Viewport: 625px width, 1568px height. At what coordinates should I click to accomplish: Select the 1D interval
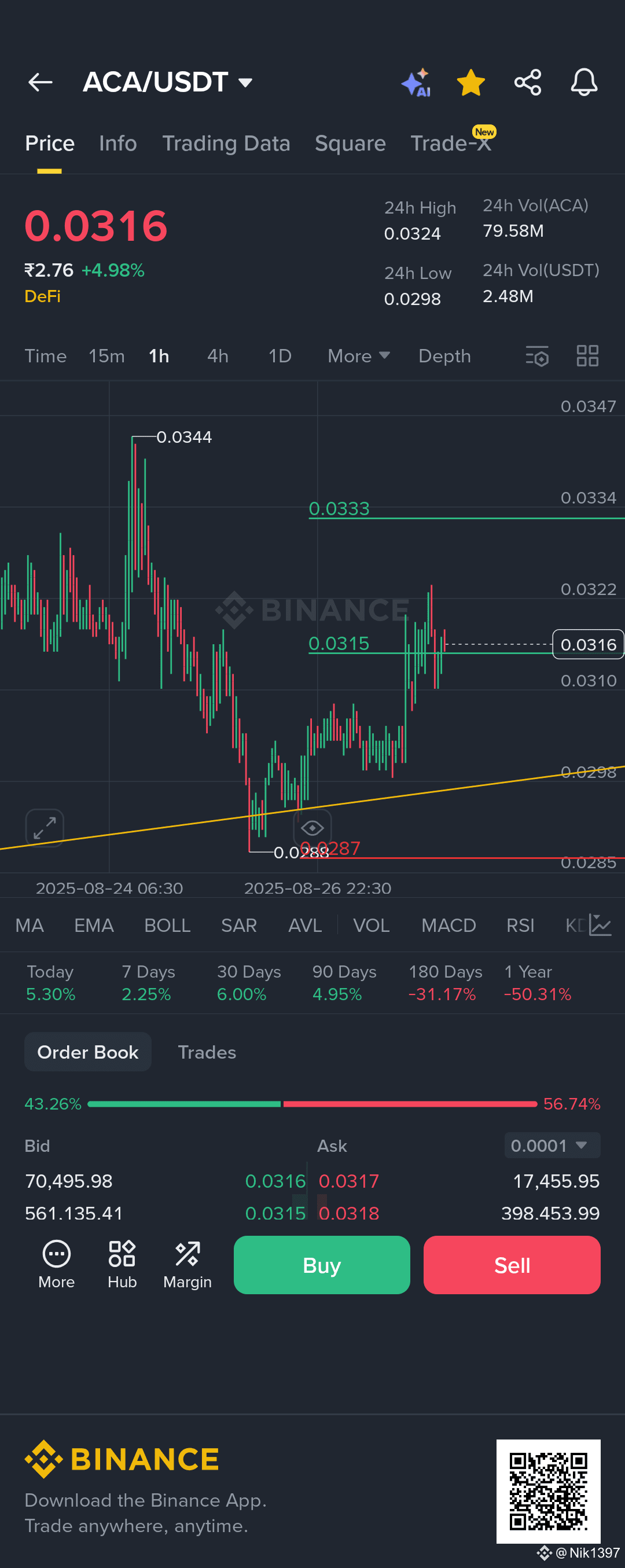pyautogui.click(x=280, y=356)
